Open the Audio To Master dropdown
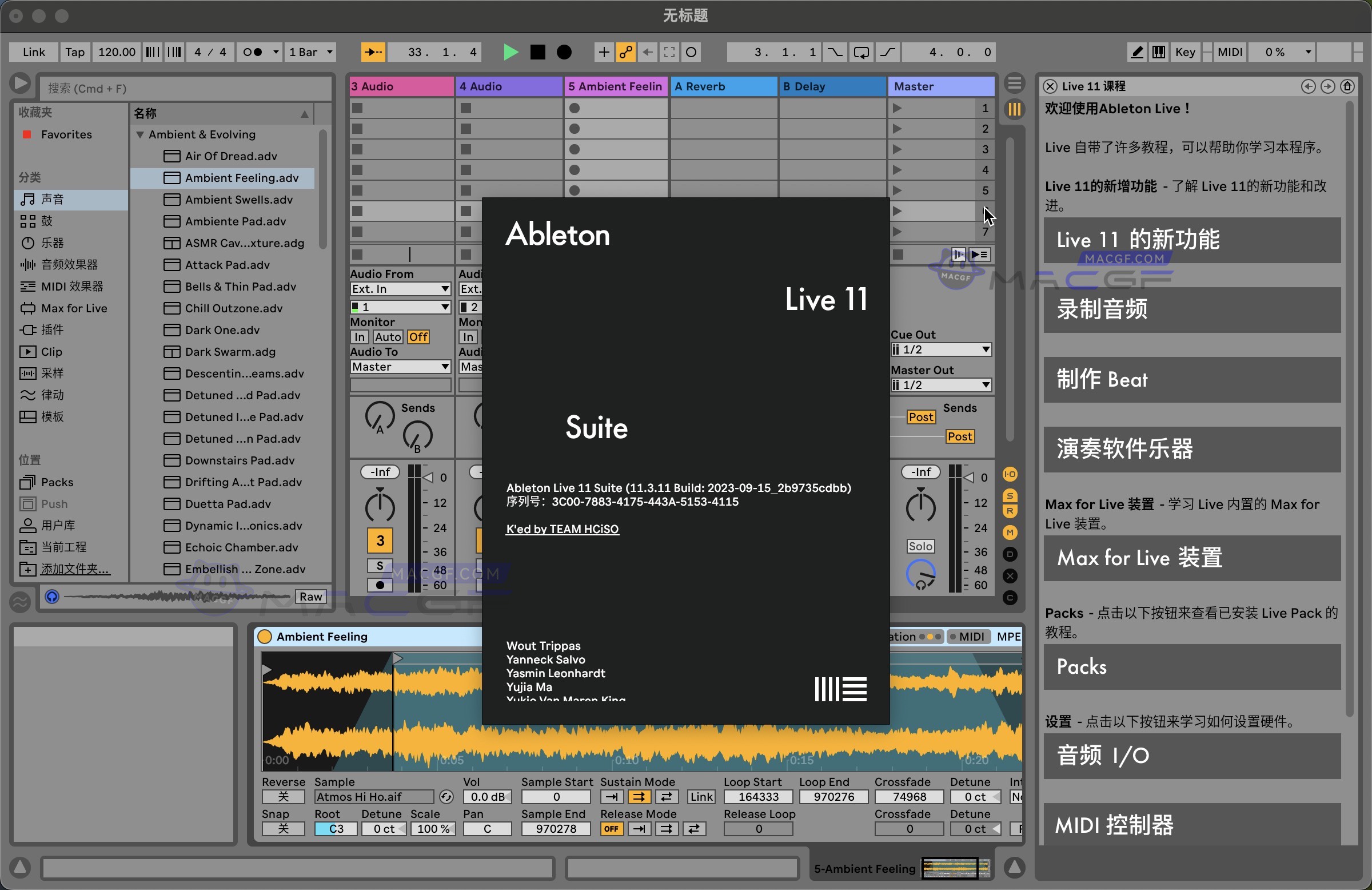Screen dimensions: 1372x890 pyautogui.click(x=400, y=366)
